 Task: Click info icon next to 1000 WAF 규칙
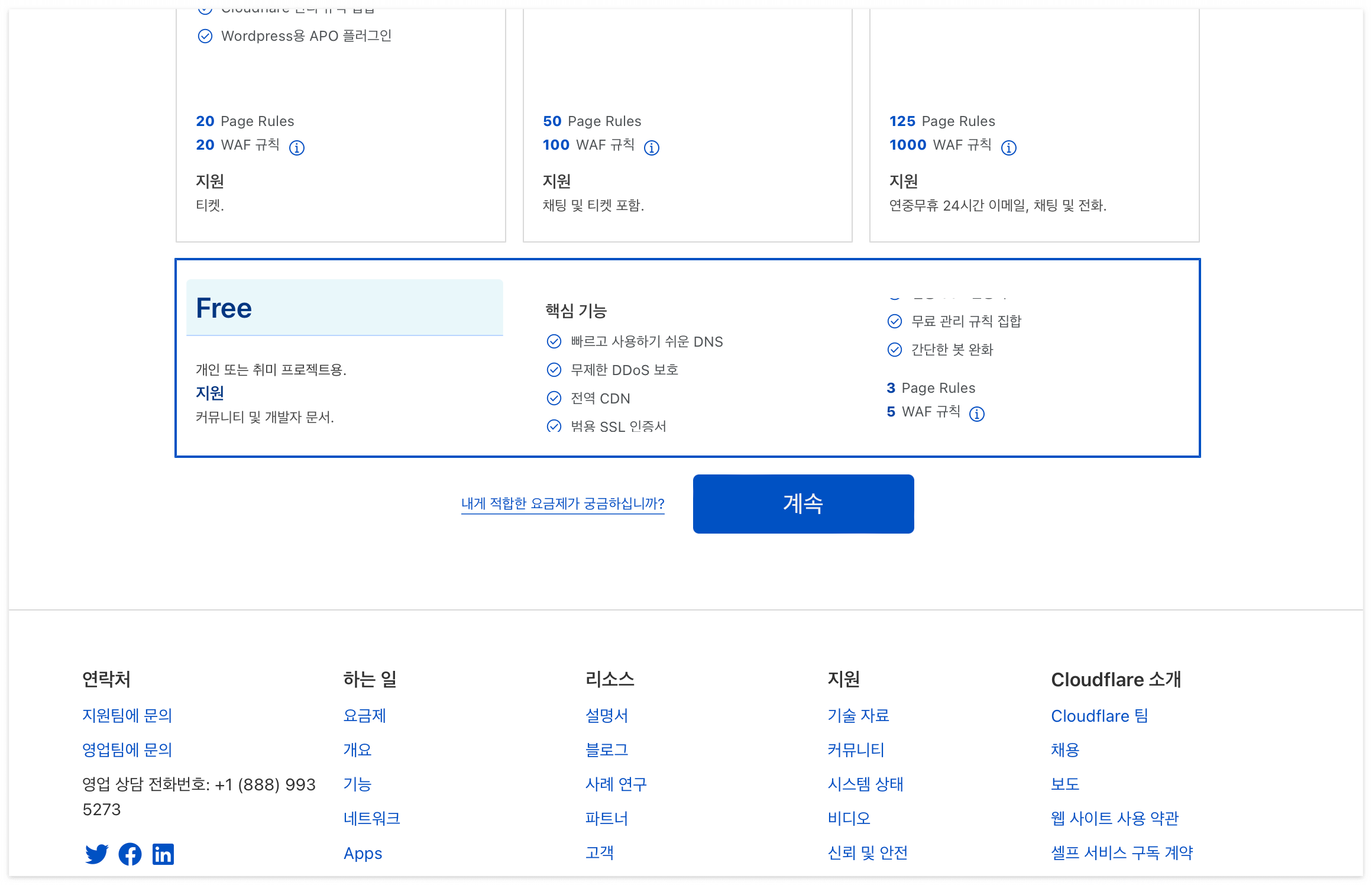coord(1009,147)
